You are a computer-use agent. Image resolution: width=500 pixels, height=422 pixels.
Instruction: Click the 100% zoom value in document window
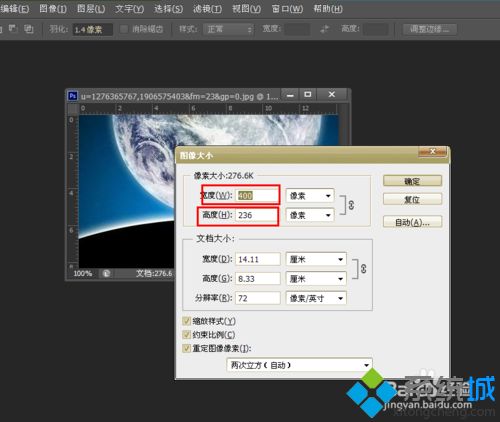83,274
